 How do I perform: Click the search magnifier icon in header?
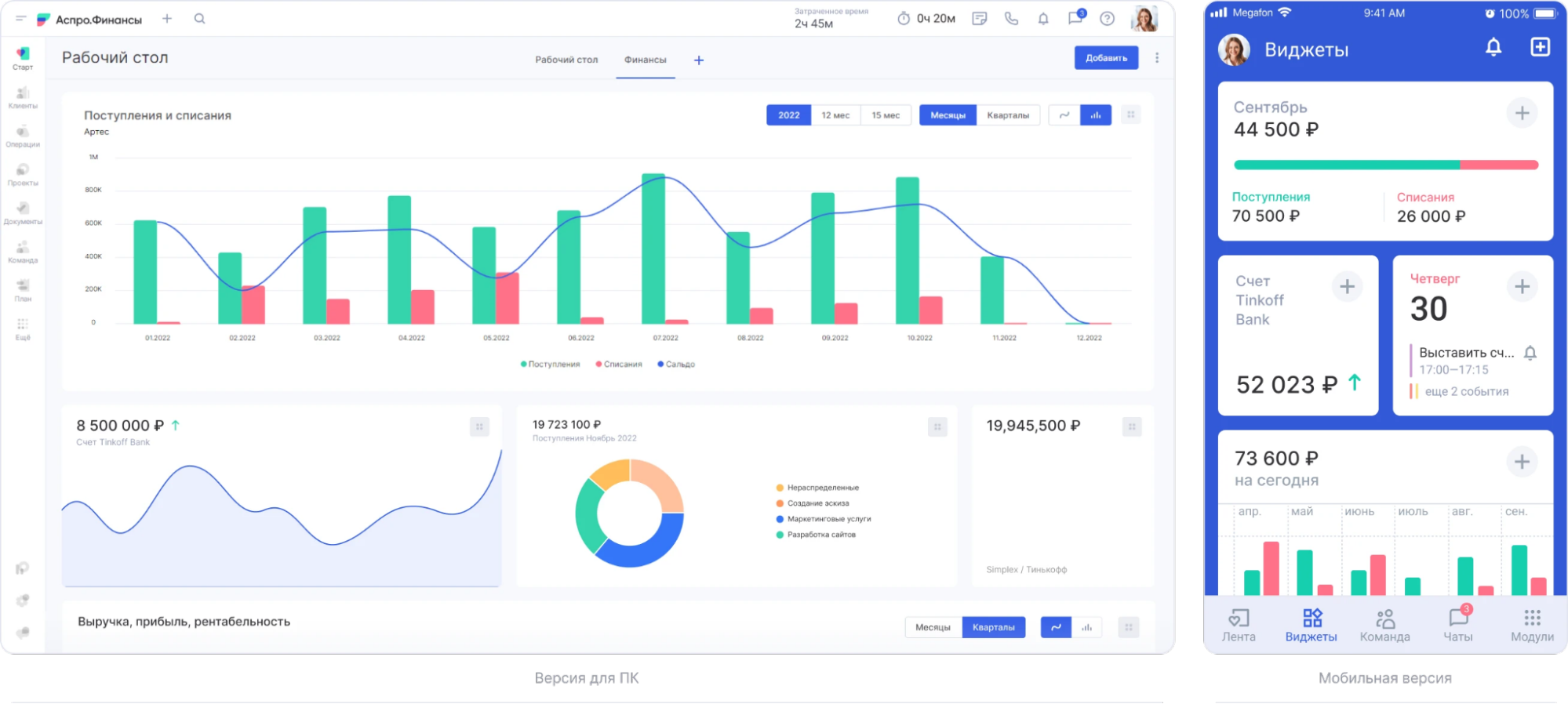pos(199,19)
